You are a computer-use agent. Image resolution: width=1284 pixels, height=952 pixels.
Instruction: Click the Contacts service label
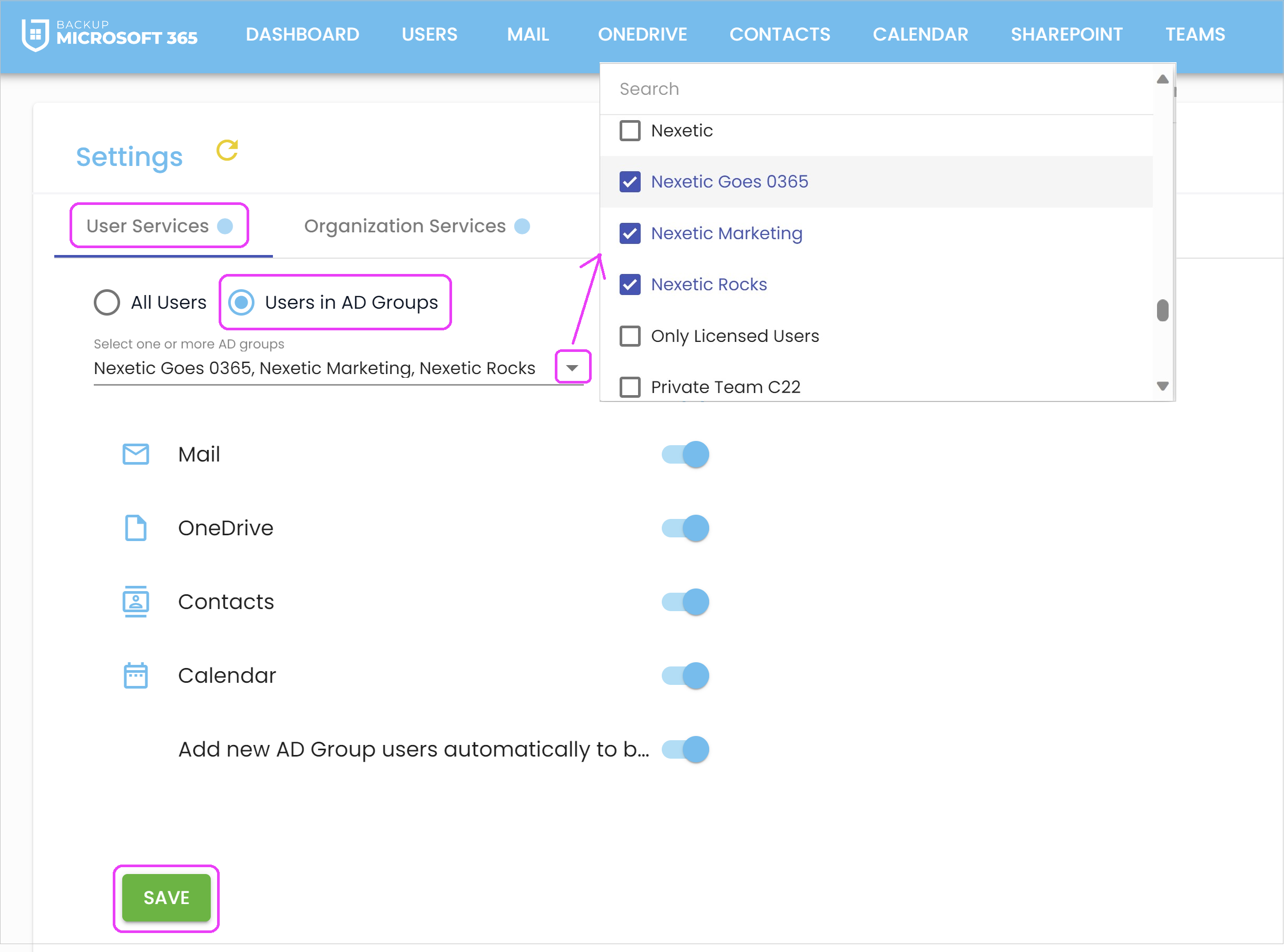pos(226,602)
